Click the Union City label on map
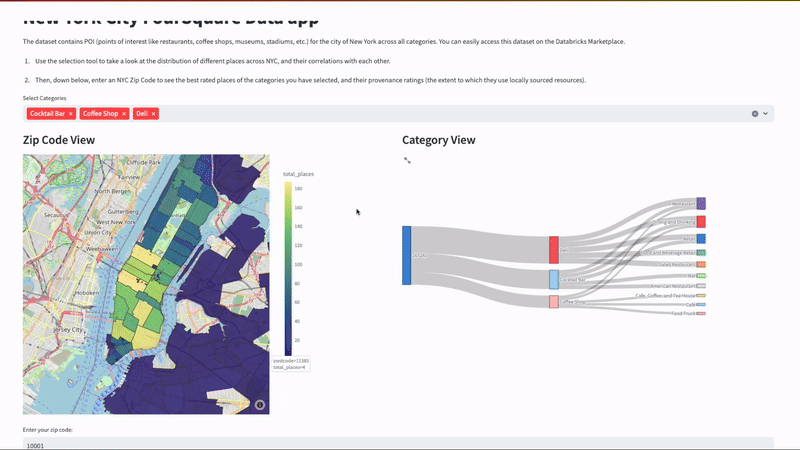This screenshot has height=450, width=800. 98,232
